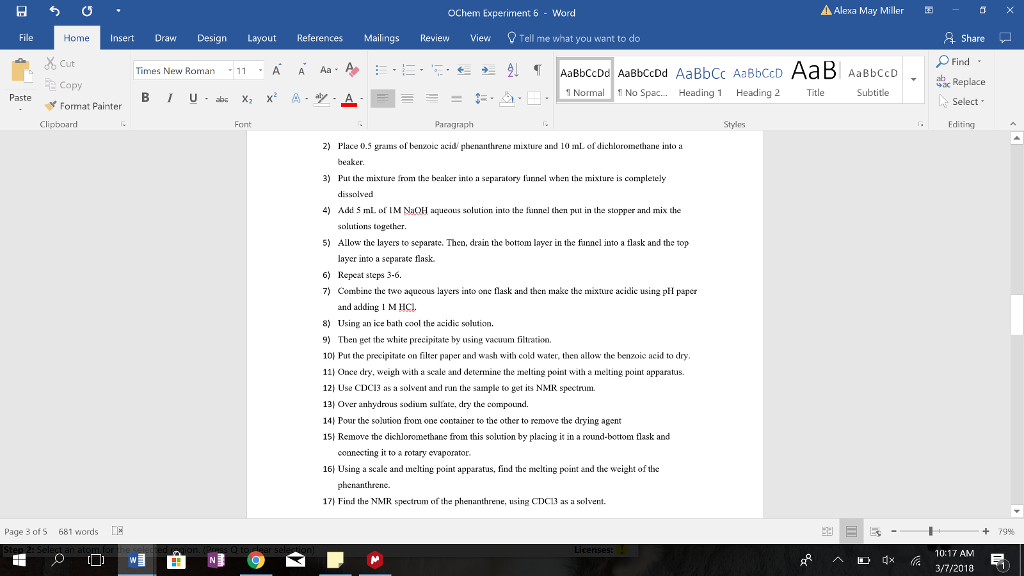Apply Text Highlight Color
The height and width of the screenshot is (576, 1024).
(320, 98)
